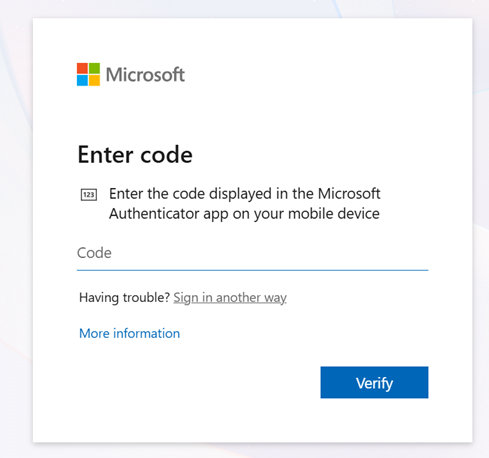
Task: Click the blue underline of the Code field
Action: point(252,270)
